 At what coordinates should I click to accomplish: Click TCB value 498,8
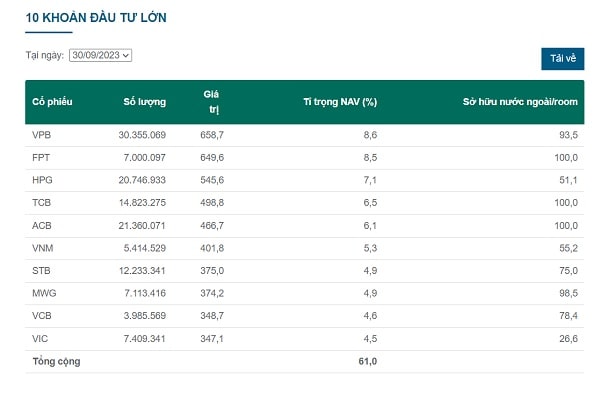[212, 202]
